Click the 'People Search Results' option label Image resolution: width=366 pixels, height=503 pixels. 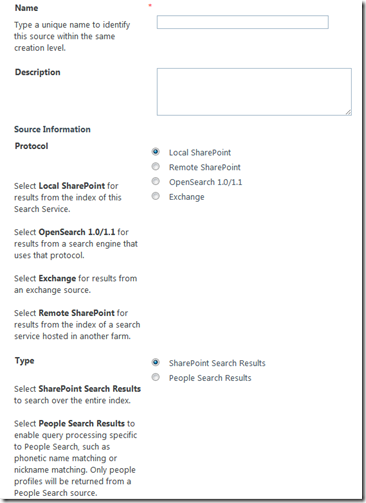pos(210,378)
